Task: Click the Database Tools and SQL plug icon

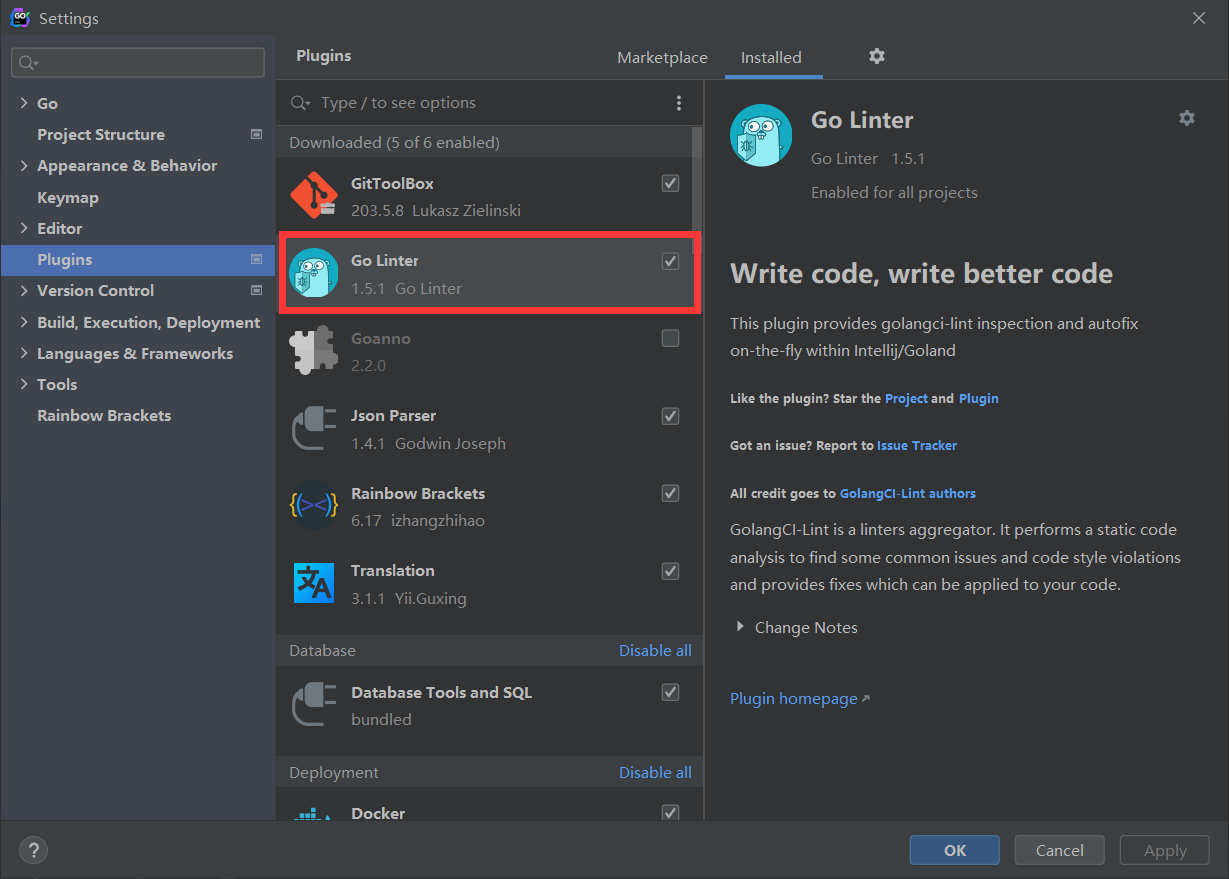Action: 314,705
